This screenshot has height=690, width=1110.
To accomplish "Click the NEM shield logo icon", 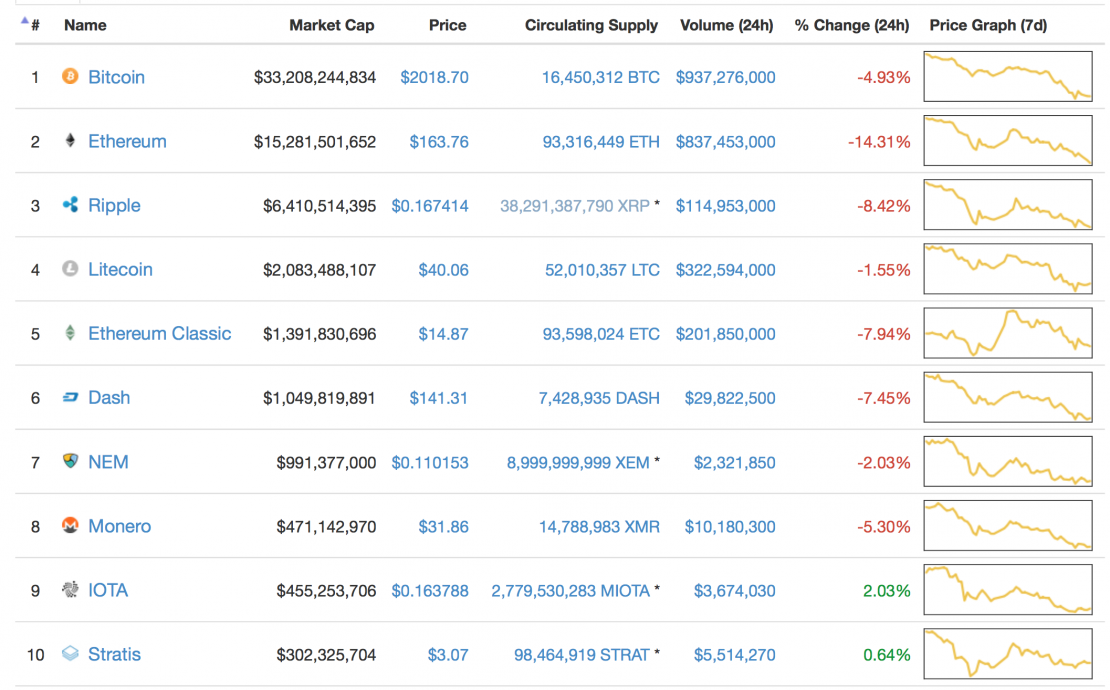I will click(x=70, y=462).
